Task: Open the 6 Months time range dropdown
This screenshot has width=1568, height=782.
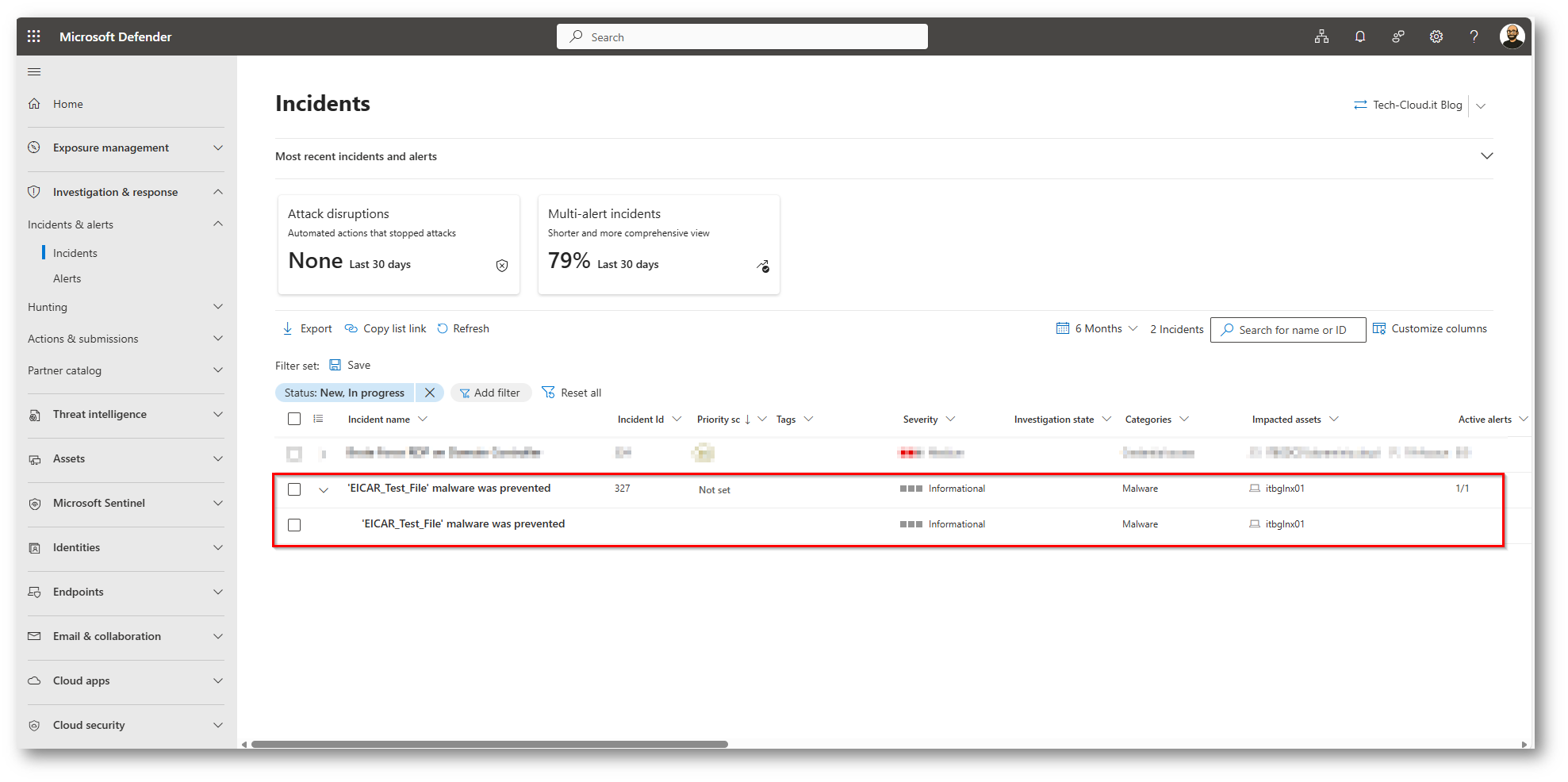Action: coord(1097,328)
